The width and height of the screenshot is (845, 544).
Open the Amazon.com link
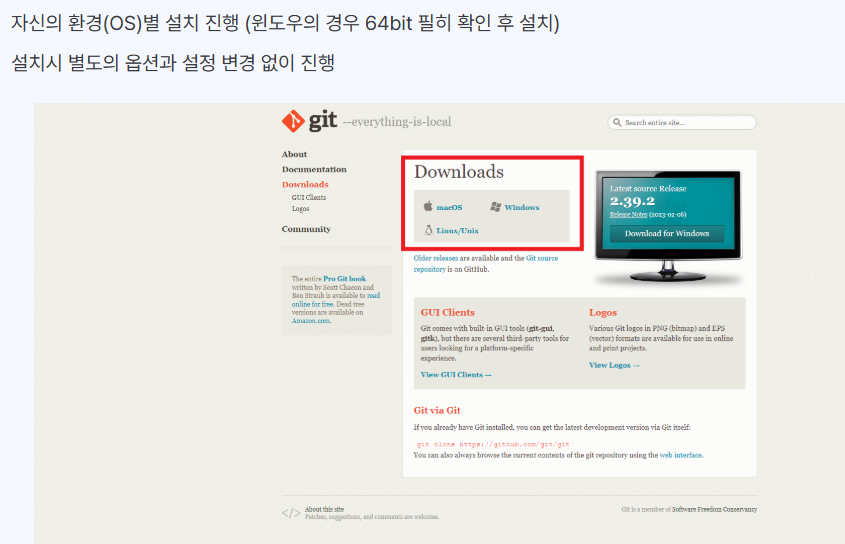(x=311, y=321)
